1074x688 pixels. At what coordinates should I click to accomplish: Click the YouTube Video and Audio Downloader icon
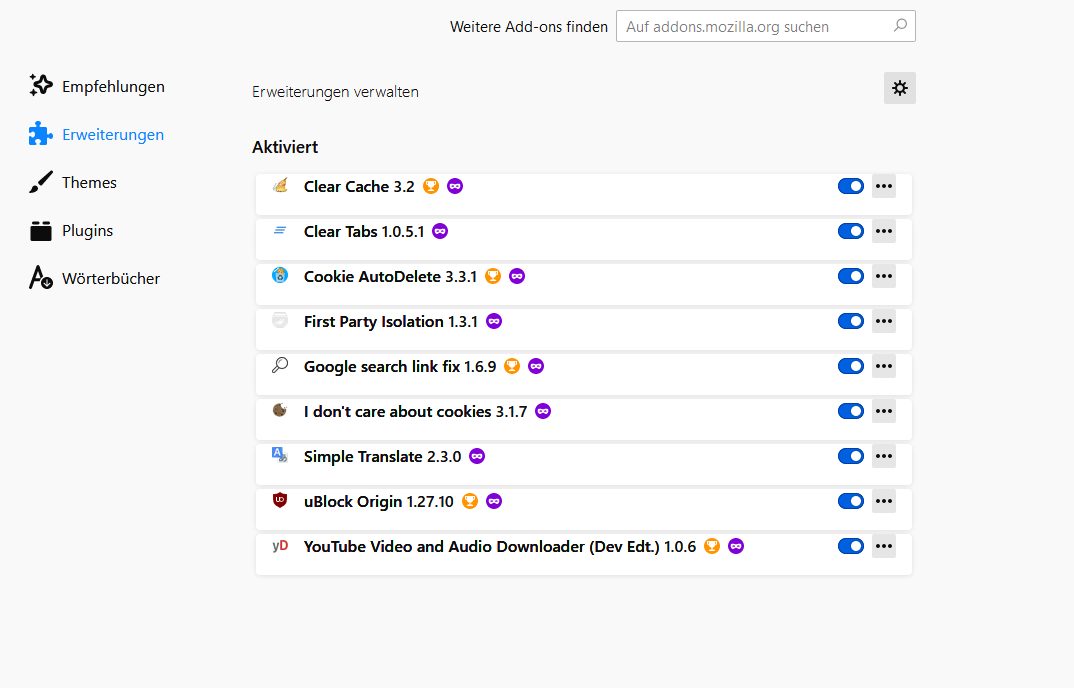tap(280, 546)
